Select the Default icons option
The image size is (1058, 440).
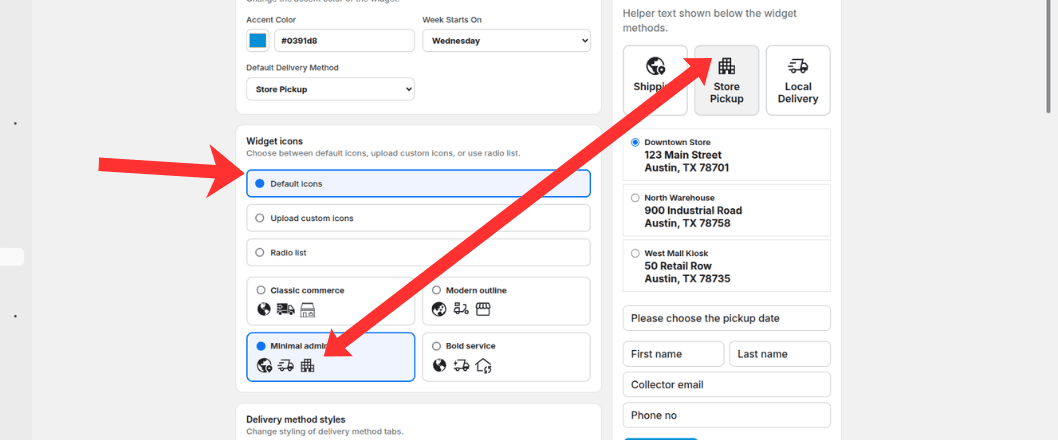coord(418,184)
